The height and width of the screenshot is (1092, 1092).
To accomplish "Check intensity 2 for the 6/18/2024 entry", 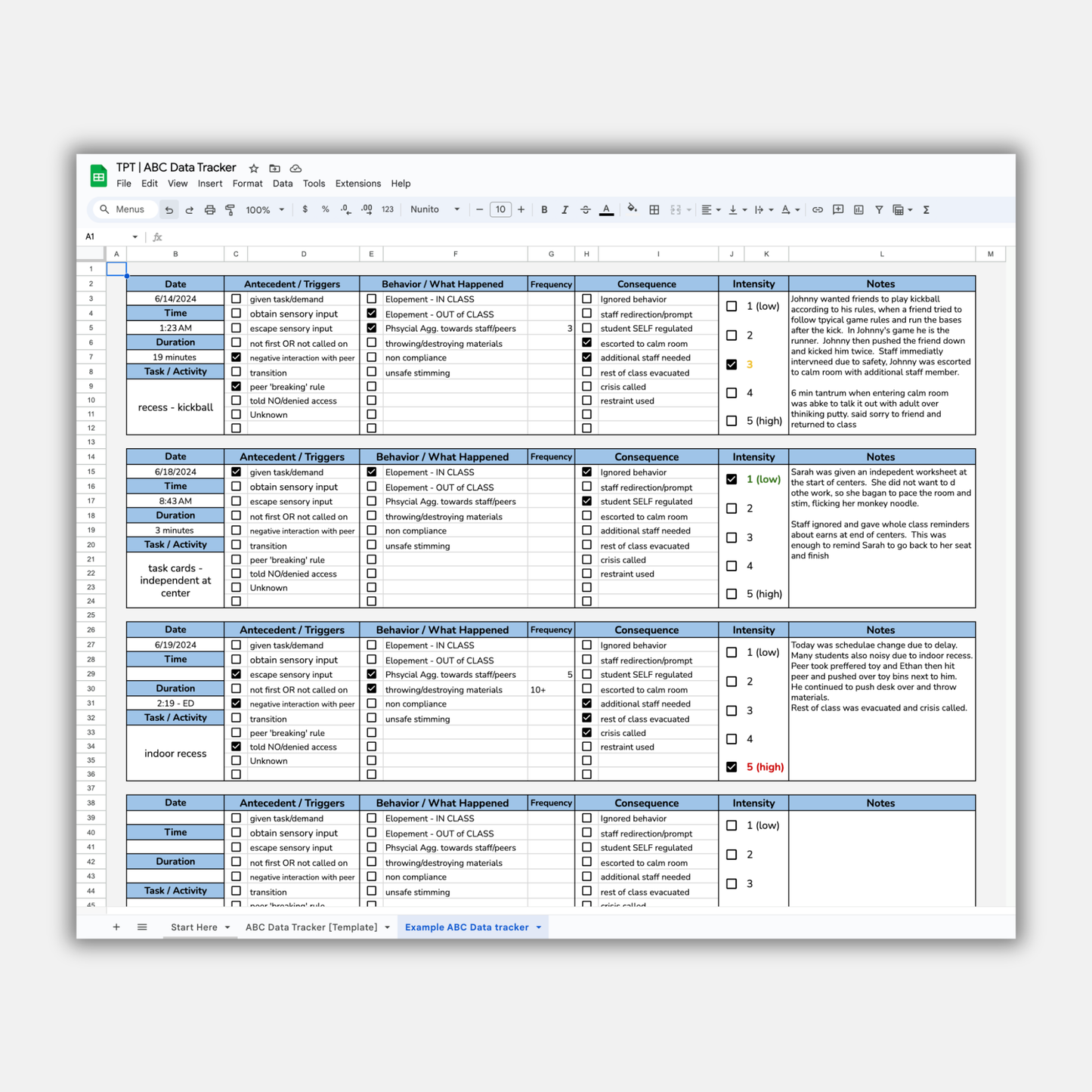I will click(732, 508).
